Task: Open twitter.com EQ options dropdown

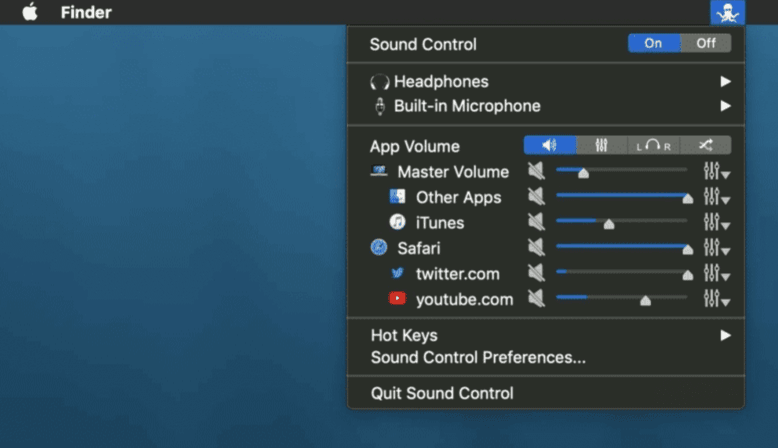Action: [x=716, y=273]
